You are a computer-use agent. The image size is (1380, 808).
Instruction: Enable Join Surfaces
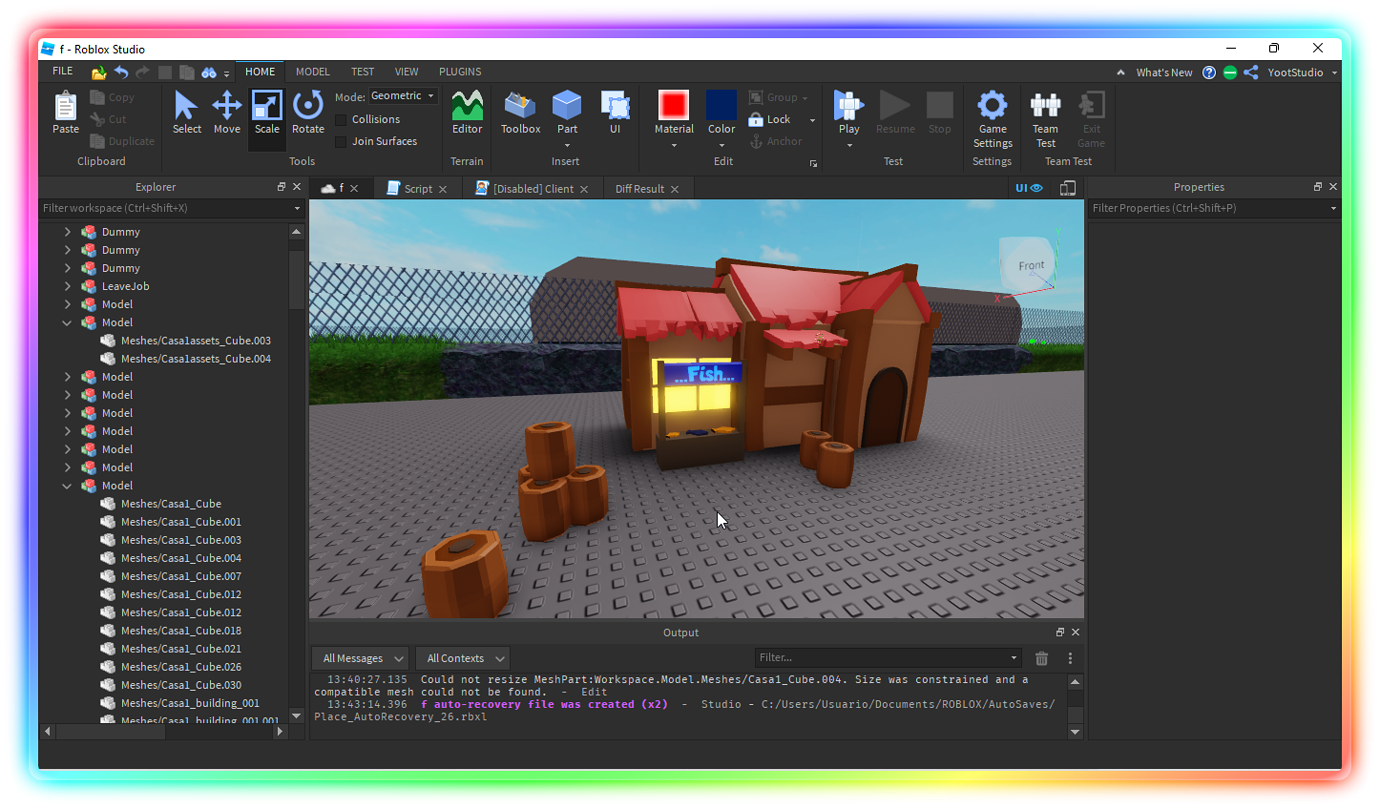(341, 141)
